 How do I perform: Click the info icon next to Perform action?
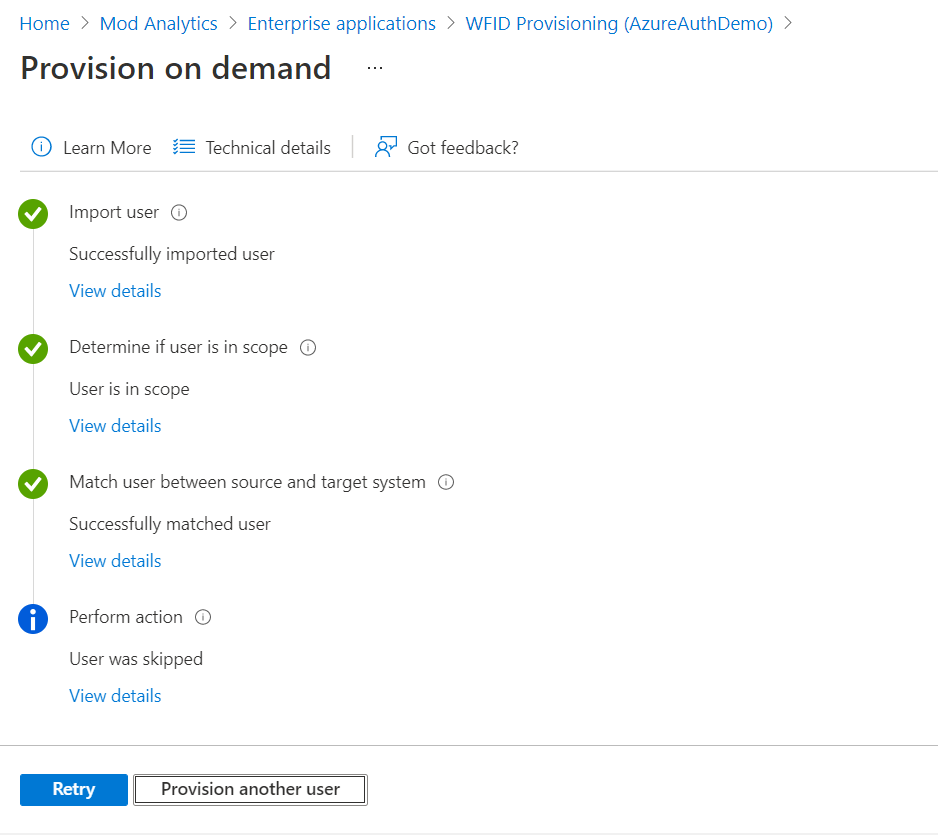(x=203, y=617)
